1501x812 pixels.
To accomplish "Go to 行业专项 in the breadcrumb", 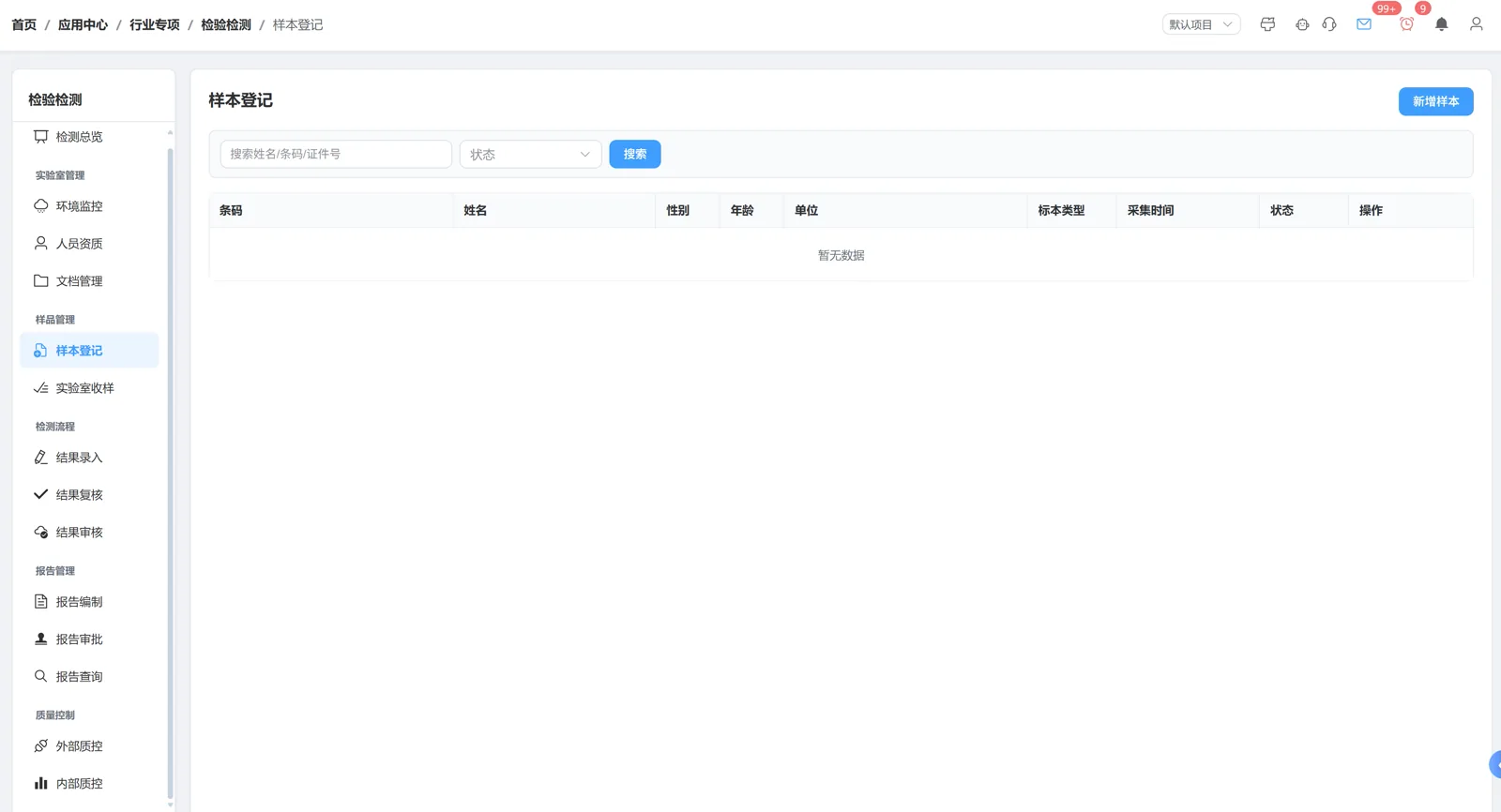I will click(155, 25).
